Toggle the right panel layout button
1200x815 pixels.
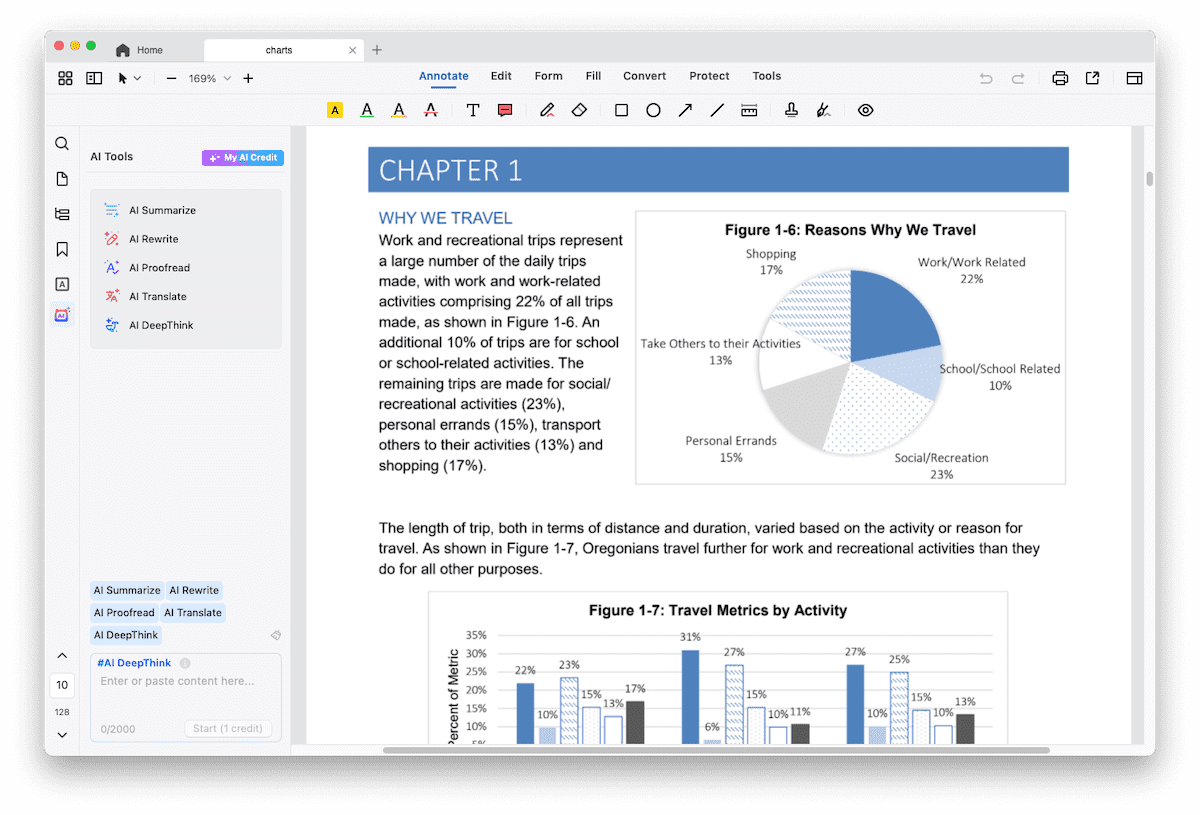[1134, 78]
